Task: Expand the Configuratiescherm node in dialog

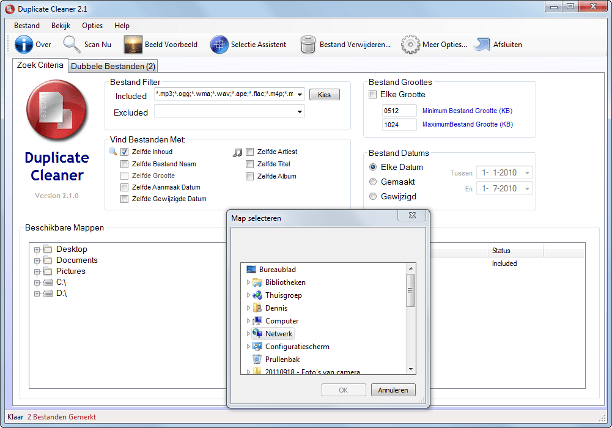Action: coord(248,346)
